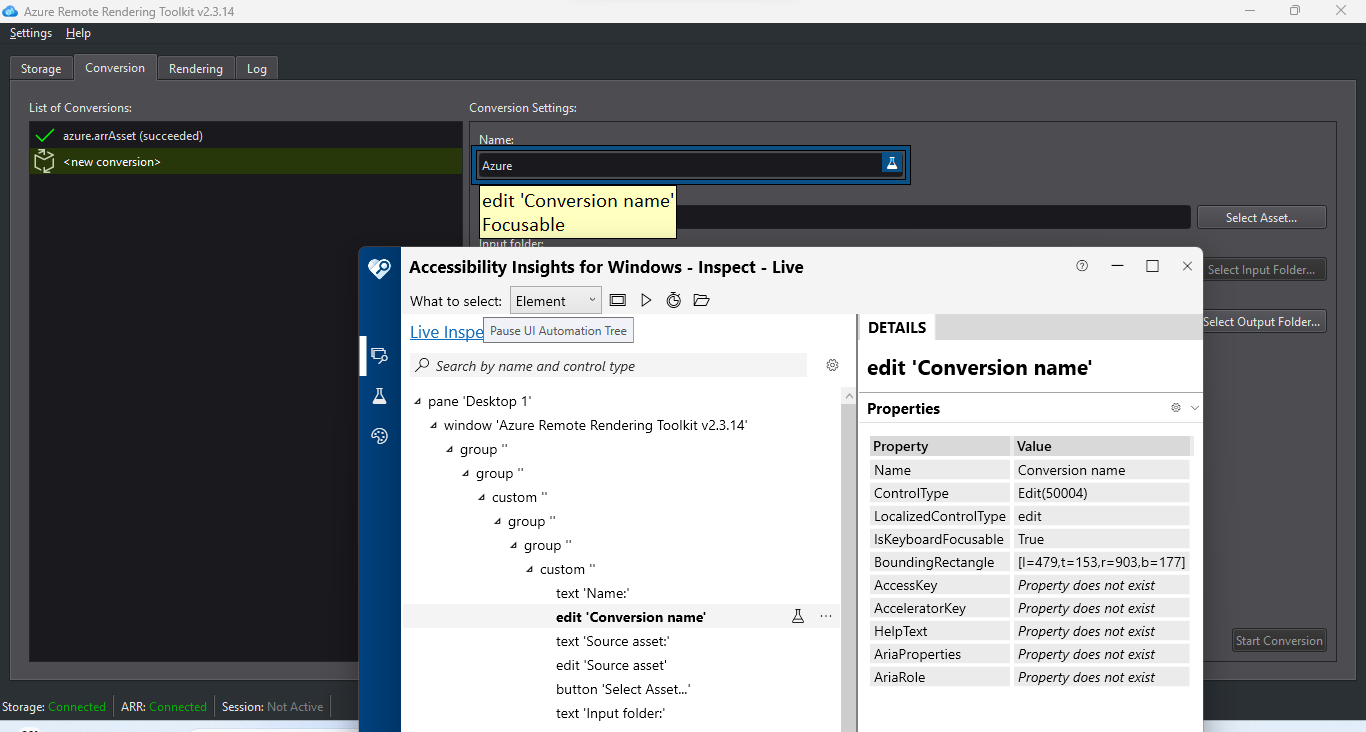Viewport: 1366px width, 732px height.
Task: Click the Start Conversion button
Action: [1279, 641]
